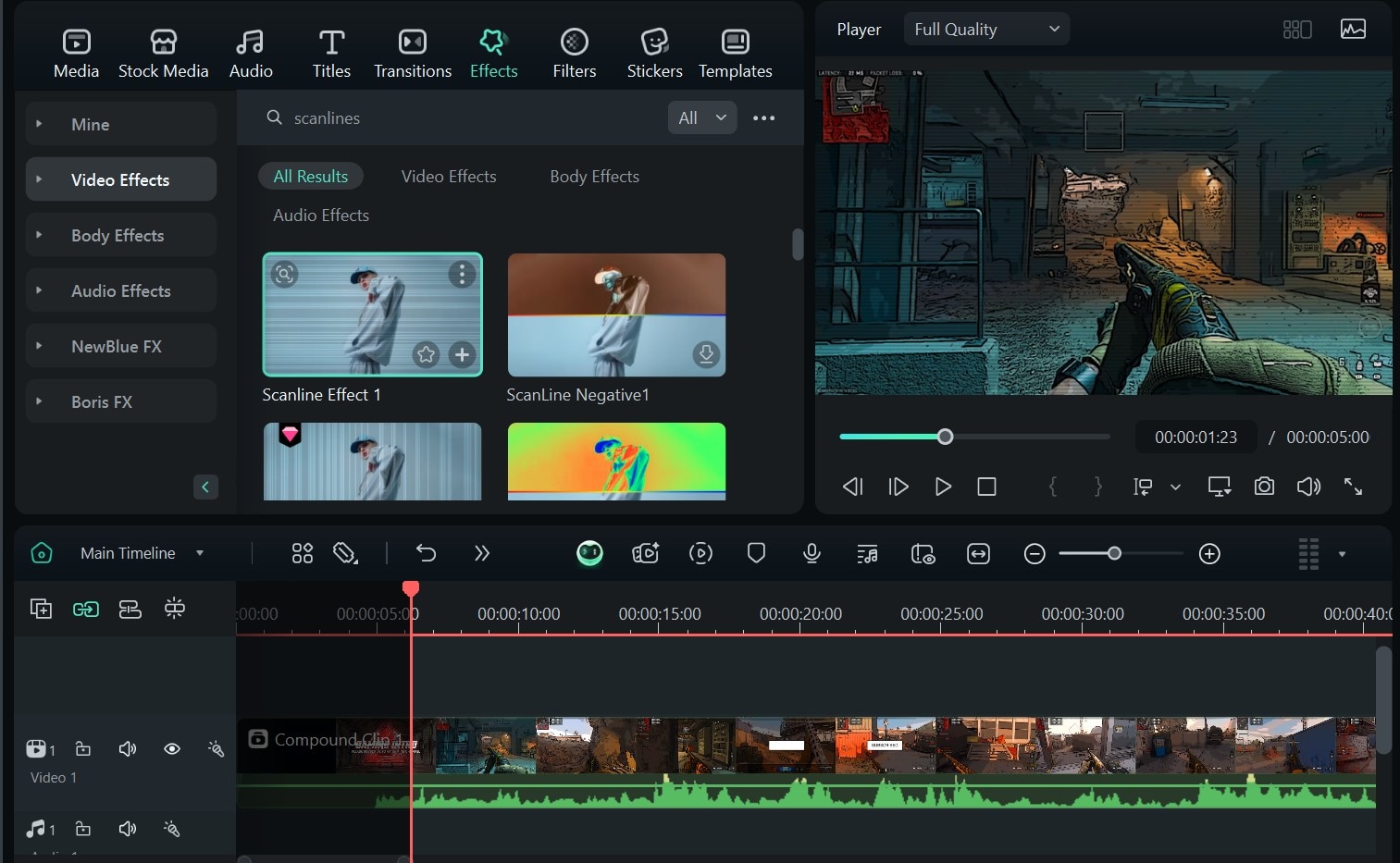
Task: Open the Stock Media tab
Action: tap(163, 54)
